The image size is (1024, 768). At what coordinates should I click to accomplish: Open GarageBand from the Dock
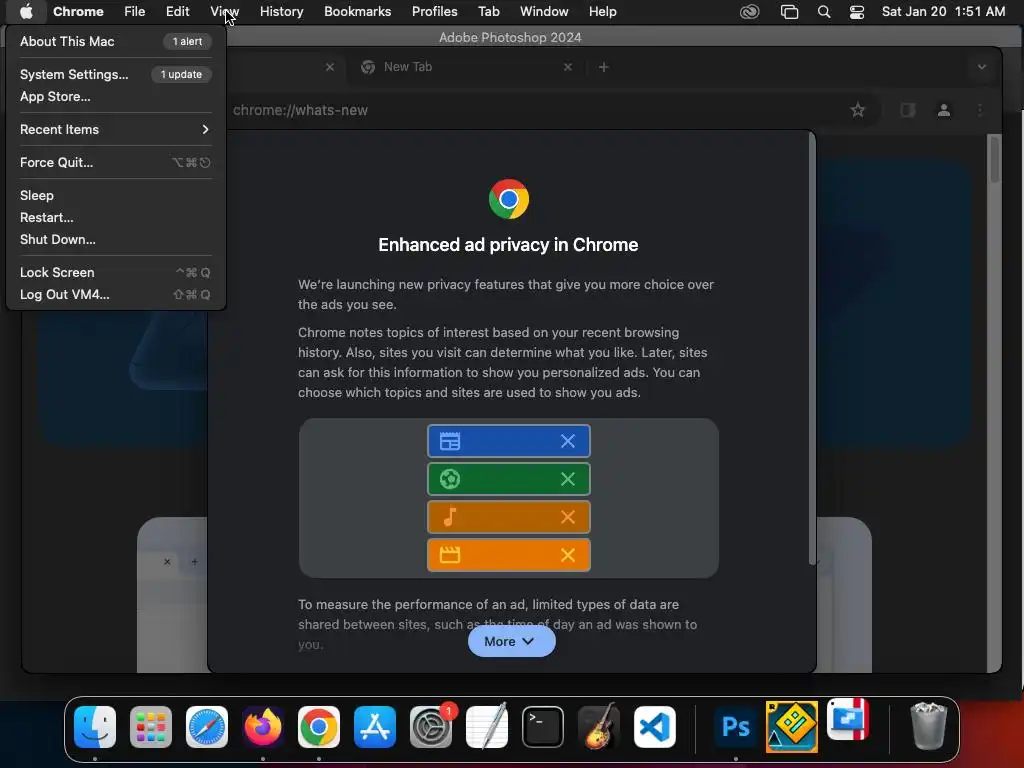[599, 726]
